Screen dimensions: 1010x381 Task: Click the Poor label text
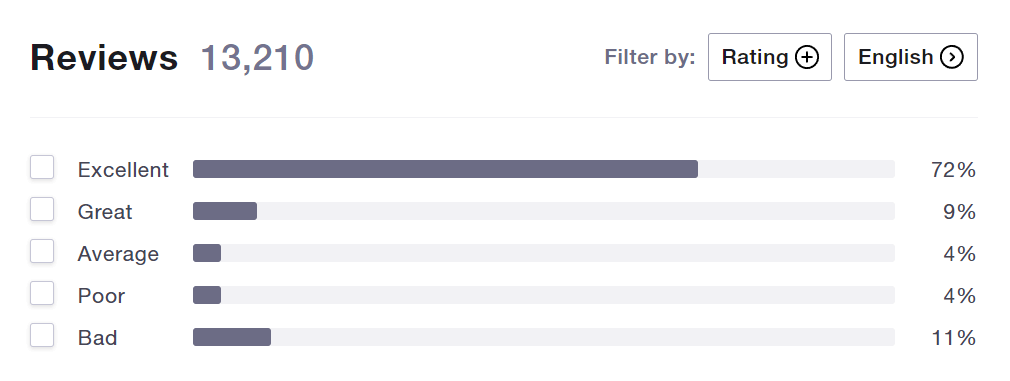[x=101, y=296]
